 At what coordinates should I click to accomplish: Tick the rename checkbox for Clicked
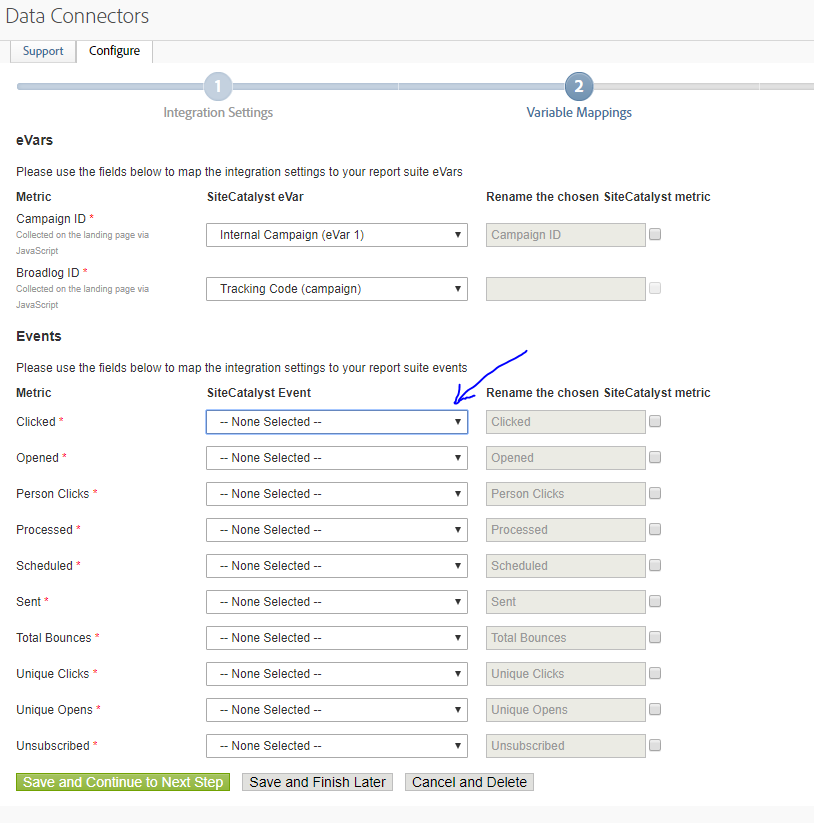(655, 422)
